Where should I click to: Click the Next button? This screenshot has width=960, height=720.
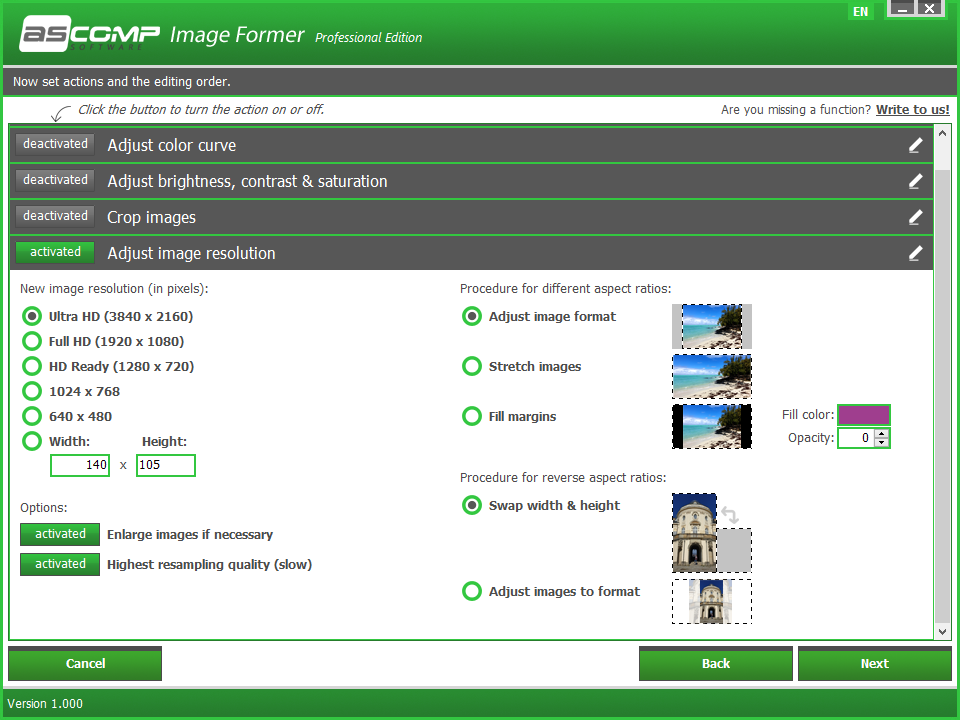point(874,664)
